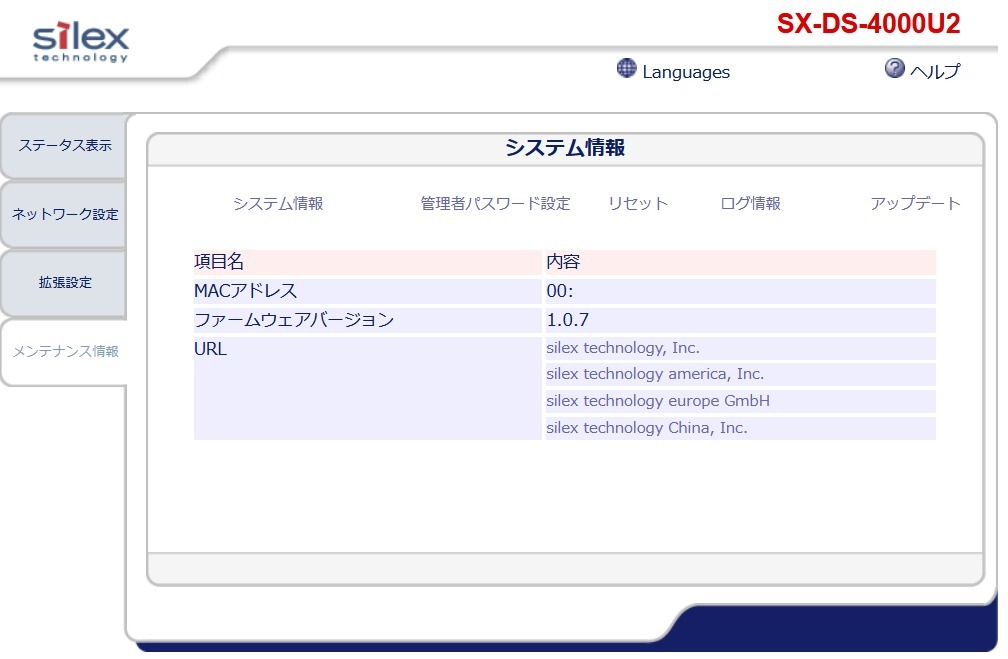The width and height of the screenshot is (1008, 659).
Task: Follow the silex technology america, Inc. link
Action: (655, 374)
